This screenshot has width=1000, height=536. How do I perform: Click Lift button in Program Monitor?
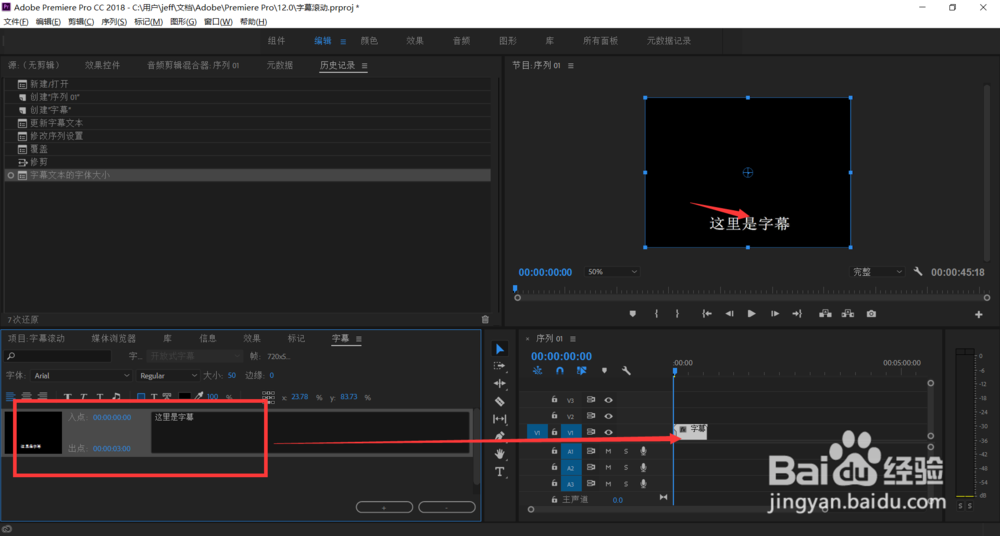[x=825, y=314]
